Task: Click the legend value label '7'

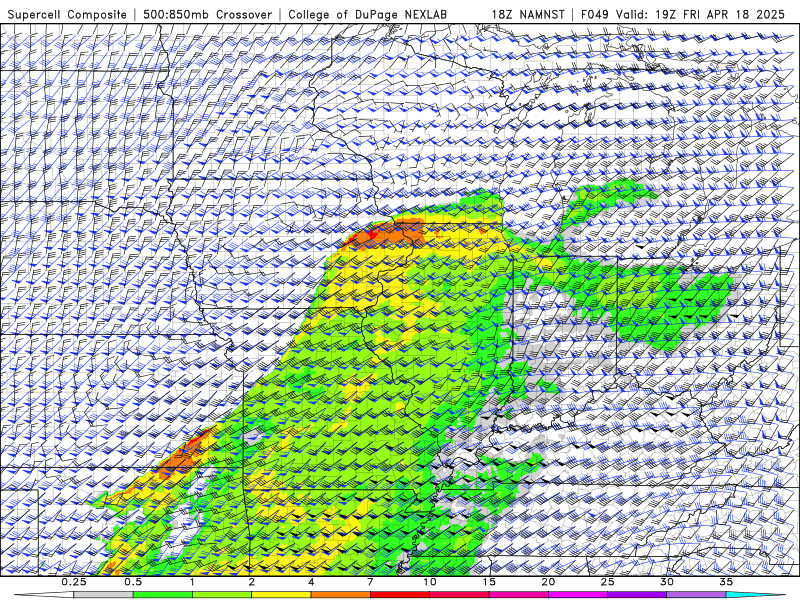Action: [370, 582]
